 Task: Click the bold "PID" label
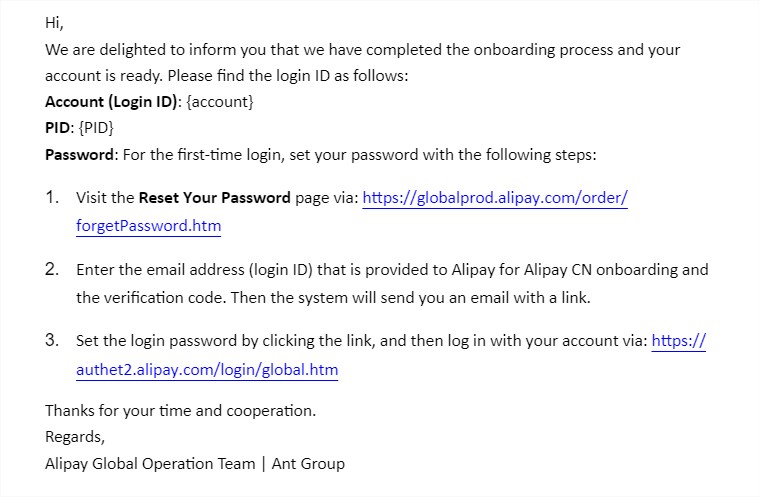pos(58,128)
